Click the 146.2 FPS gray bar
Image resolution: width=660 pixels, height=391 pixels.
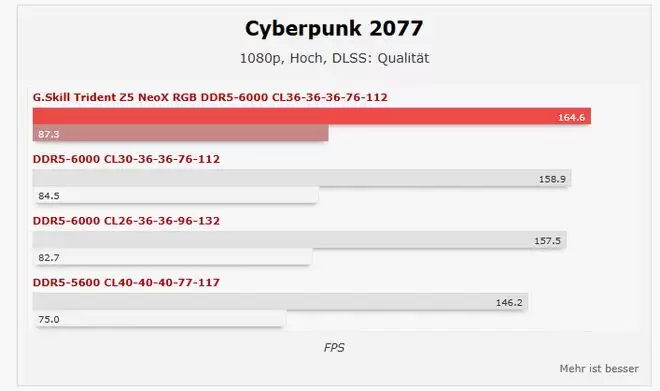tap(280, 302)
